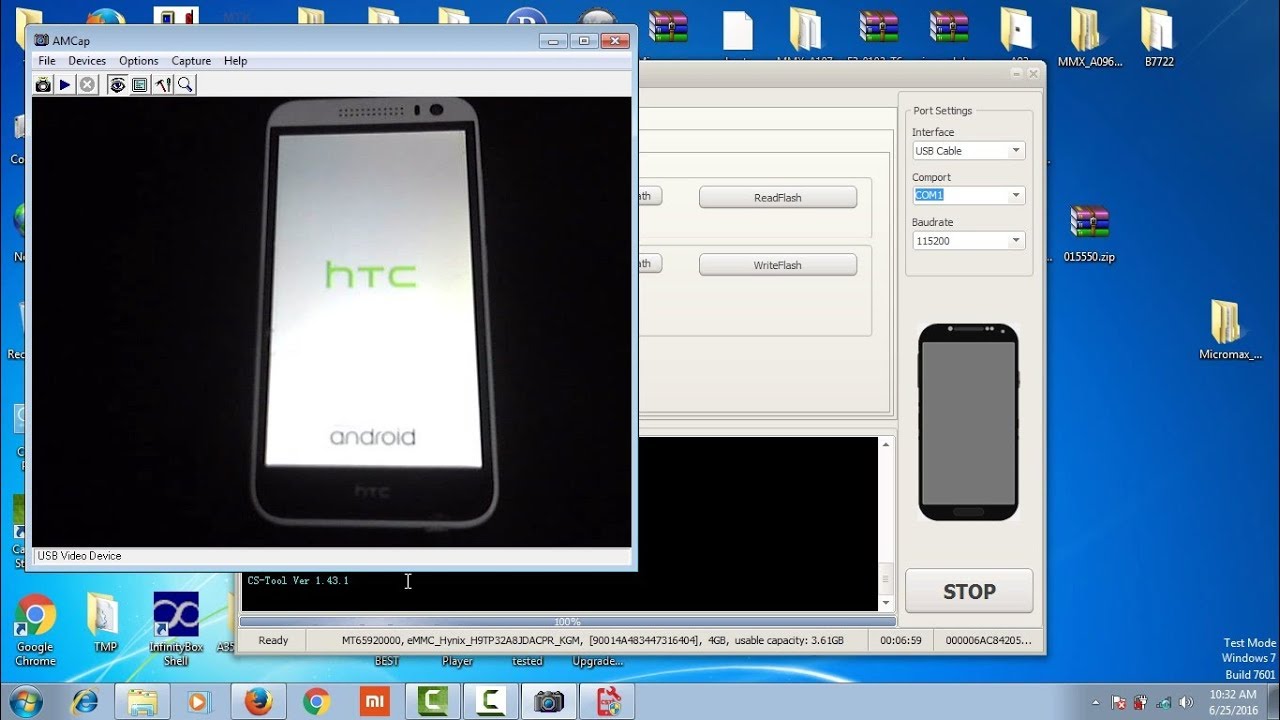Click the STOP button in CS-Tool

[969, 591]
